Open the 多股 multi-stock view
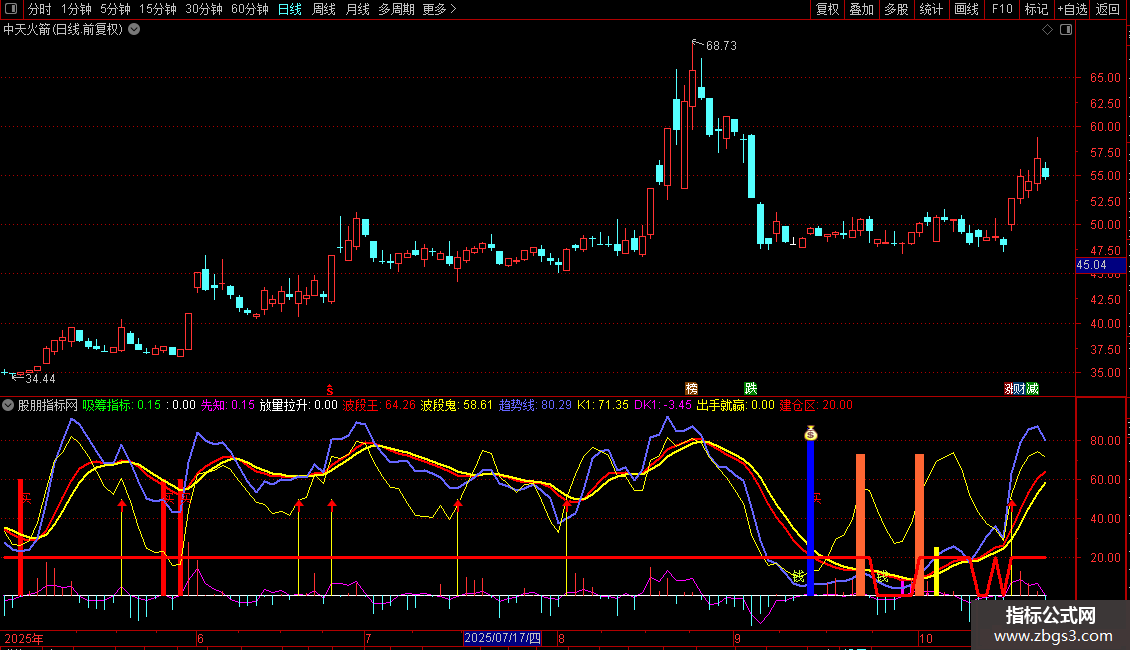Image resolution: width=1130 pixels, height=650 pixels. point(896,9)
